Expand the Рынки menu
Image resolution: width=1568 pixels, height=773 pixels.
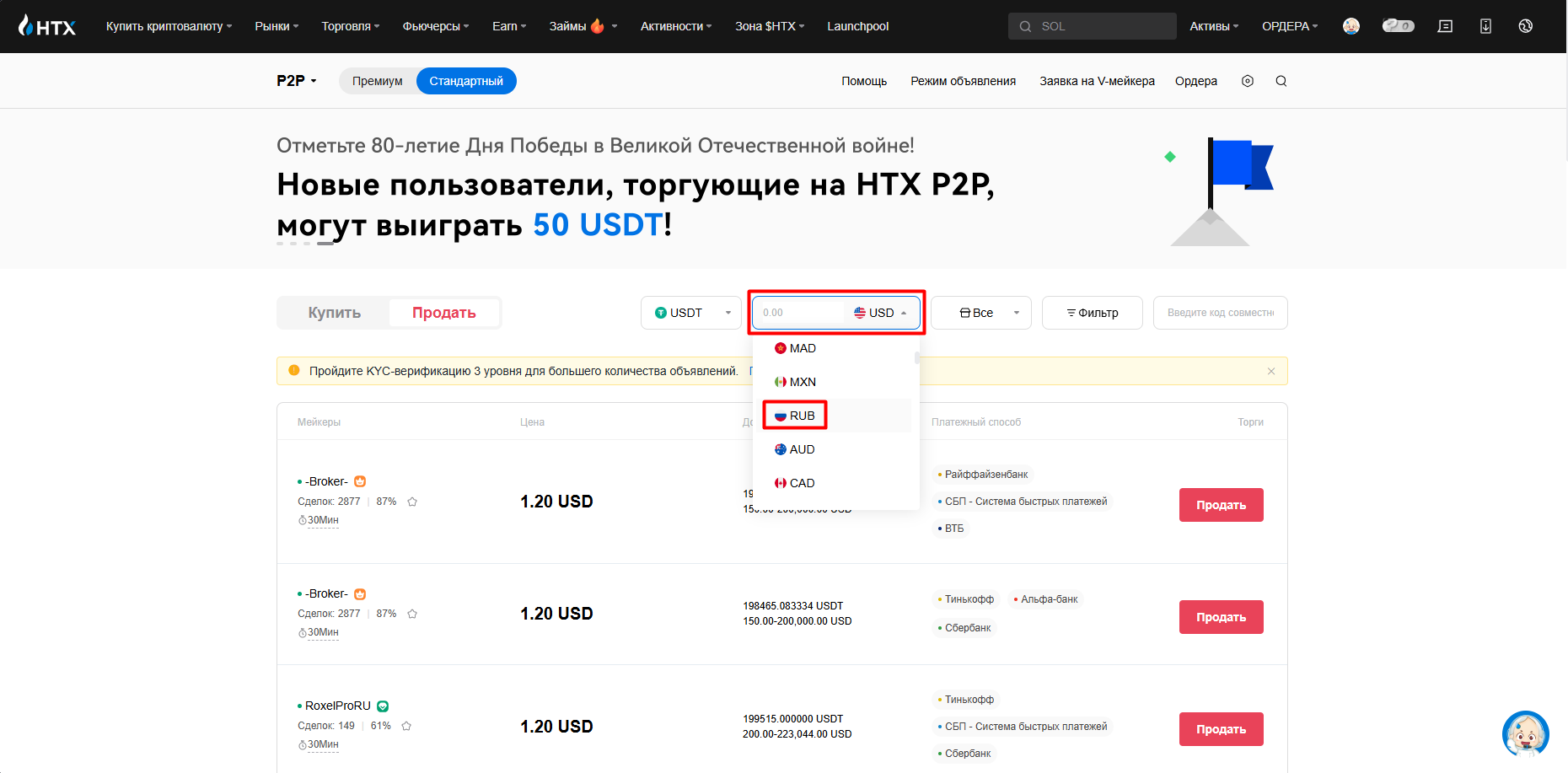[277, 26]
